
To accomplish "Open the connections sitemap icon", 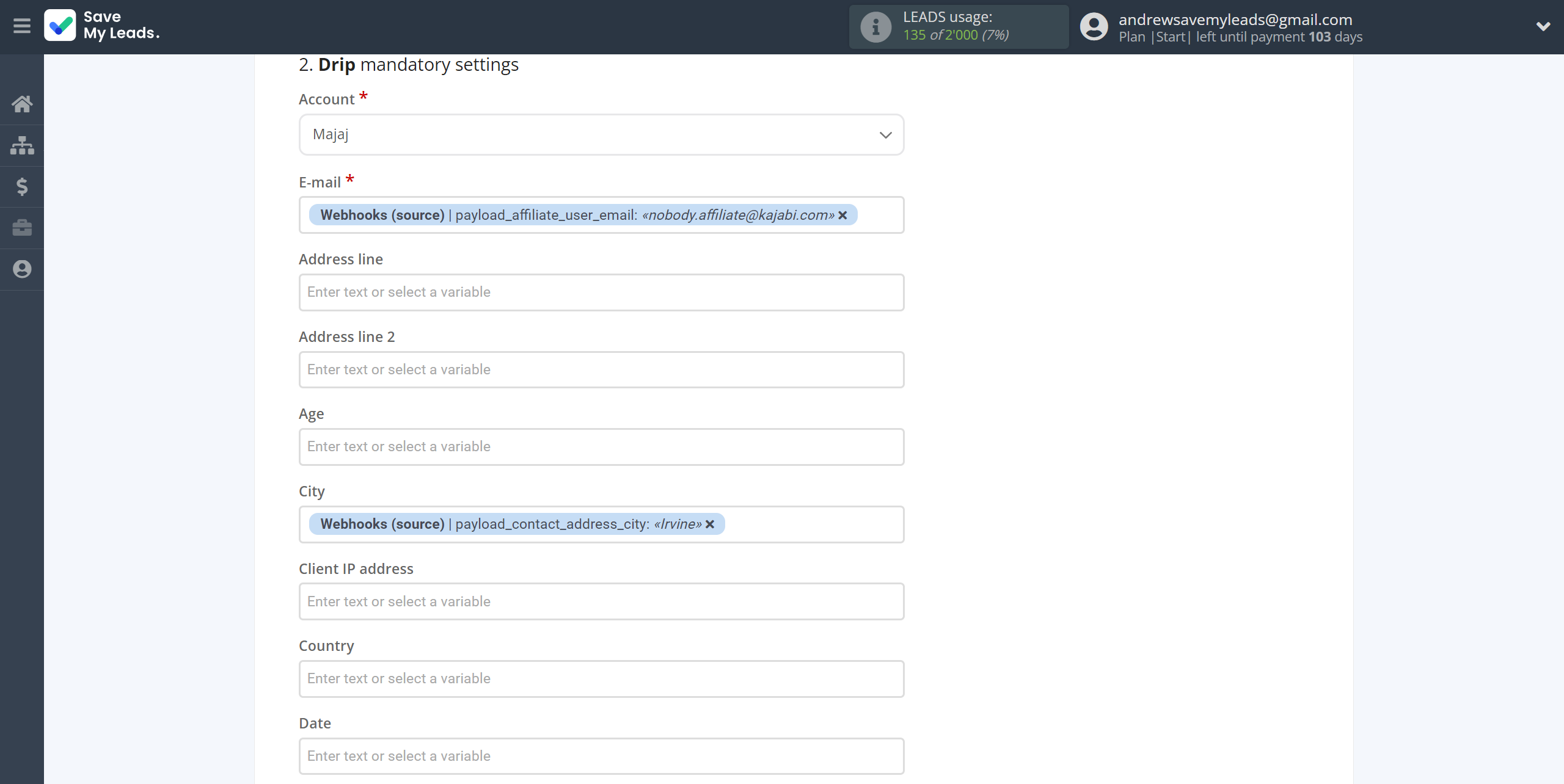I will tap(22, 145).
